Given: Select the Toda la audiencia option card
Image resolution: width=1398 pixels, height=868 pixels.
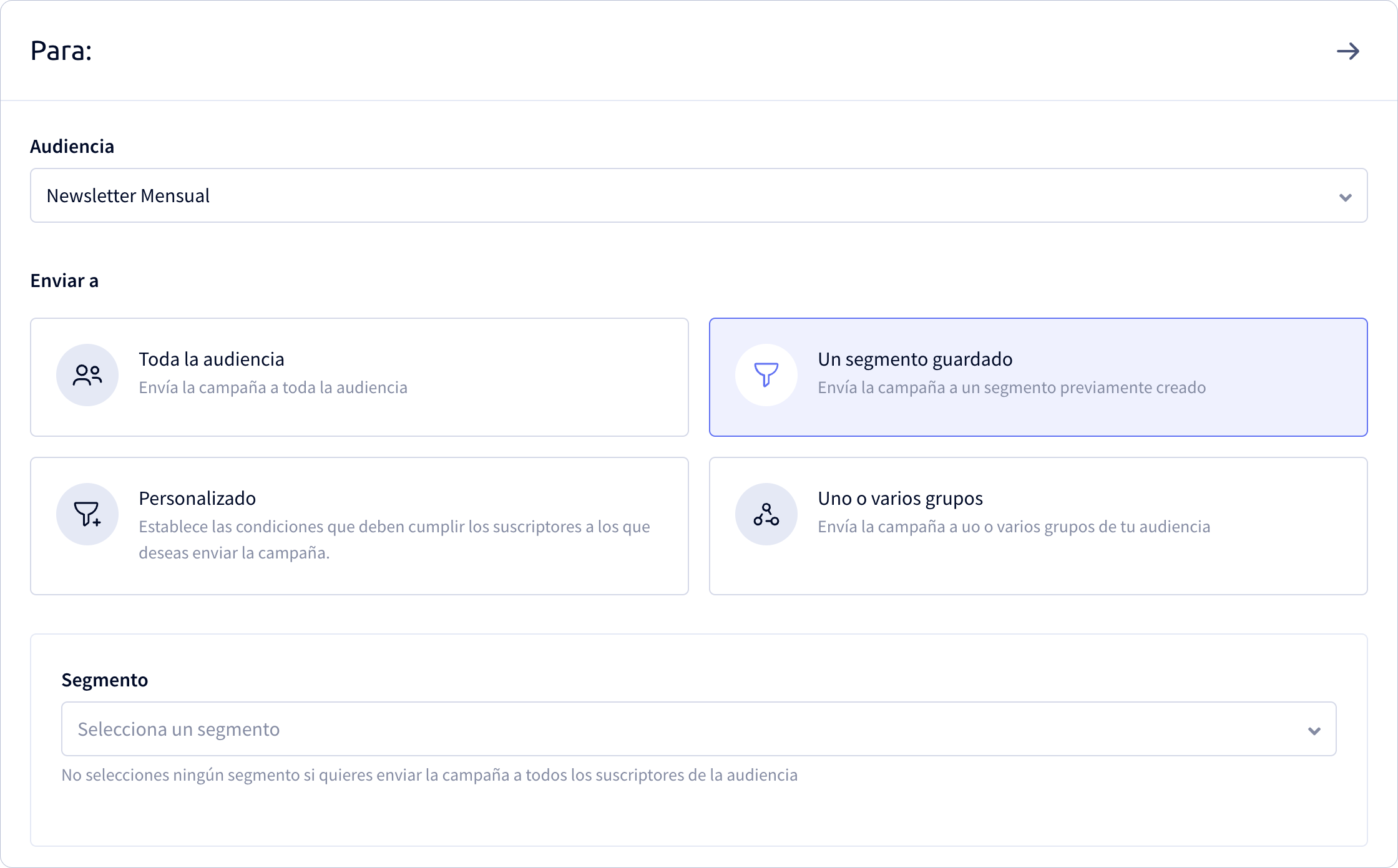Looking at the screenshot, I should (x=359, y=377).
